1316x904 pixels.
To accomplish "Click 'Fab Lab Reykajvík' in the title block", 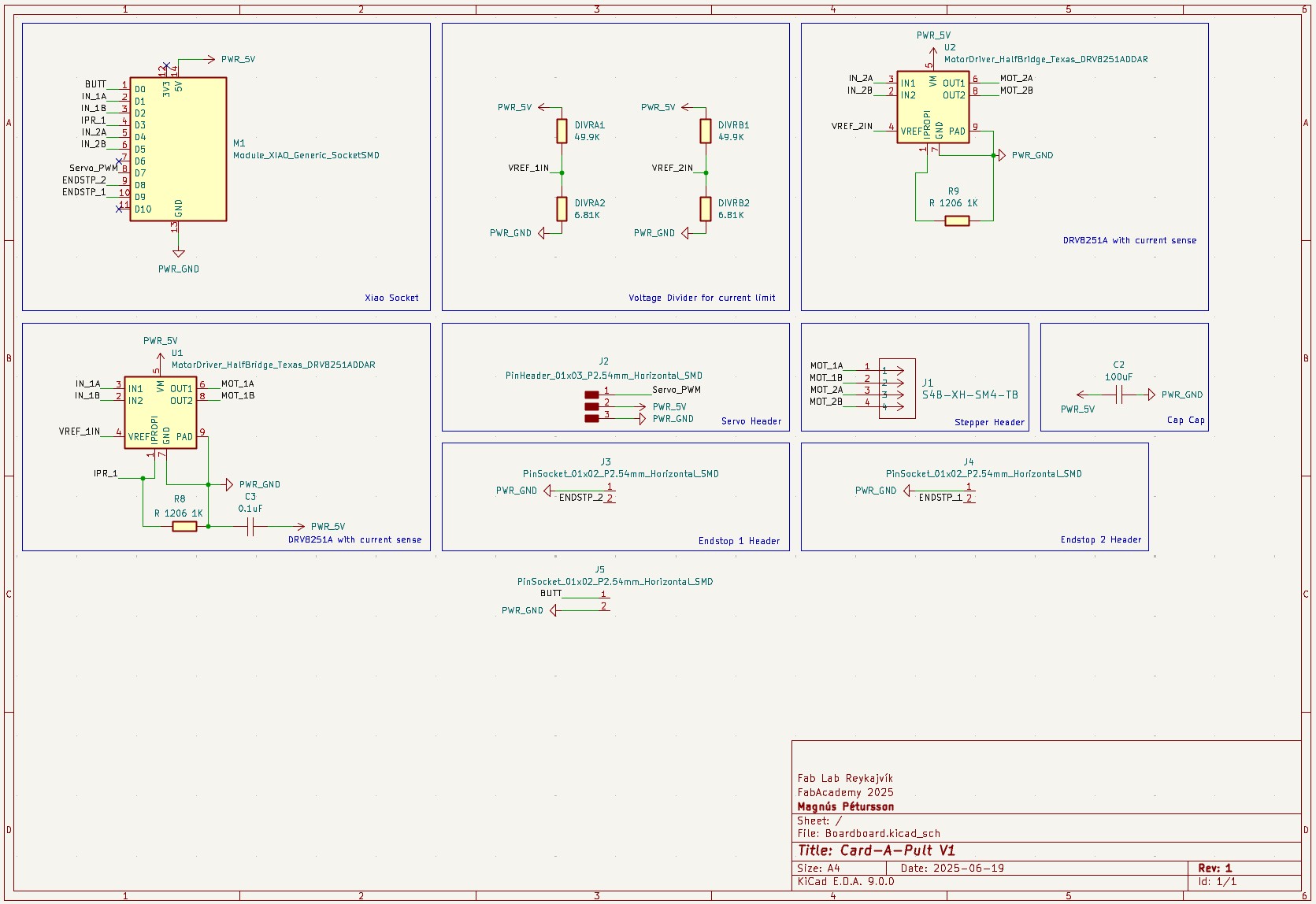I will [845, 778].
